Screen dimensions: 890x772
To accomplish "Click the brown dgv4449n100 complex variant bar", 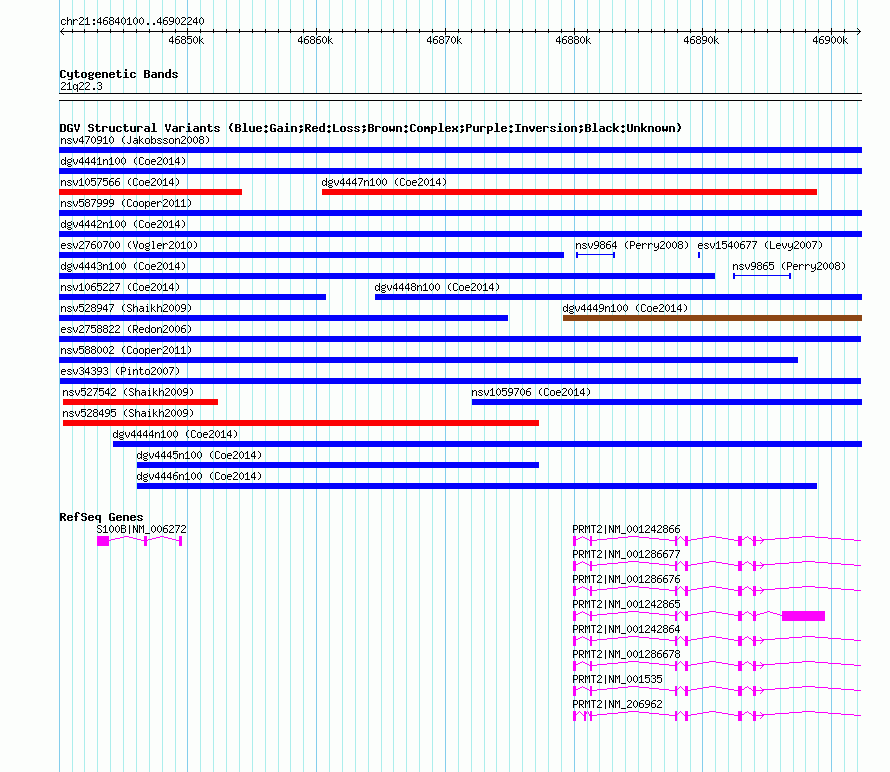I will coord(712,318).
